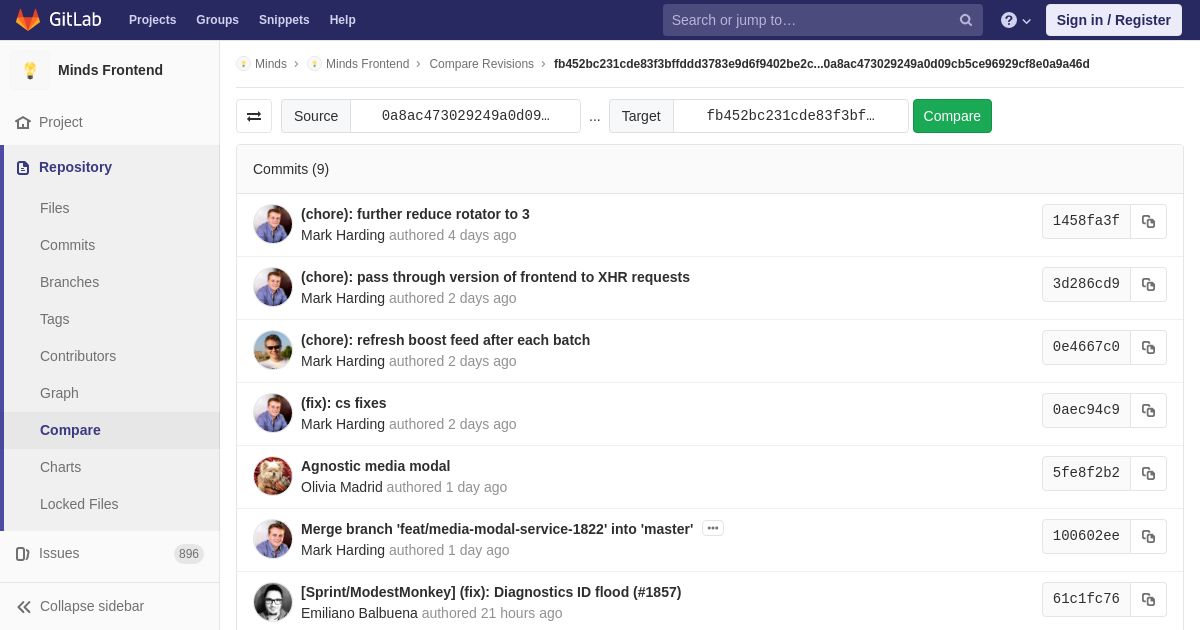
Task: Click Sign in / Register button
Action: click(1113, 20)
